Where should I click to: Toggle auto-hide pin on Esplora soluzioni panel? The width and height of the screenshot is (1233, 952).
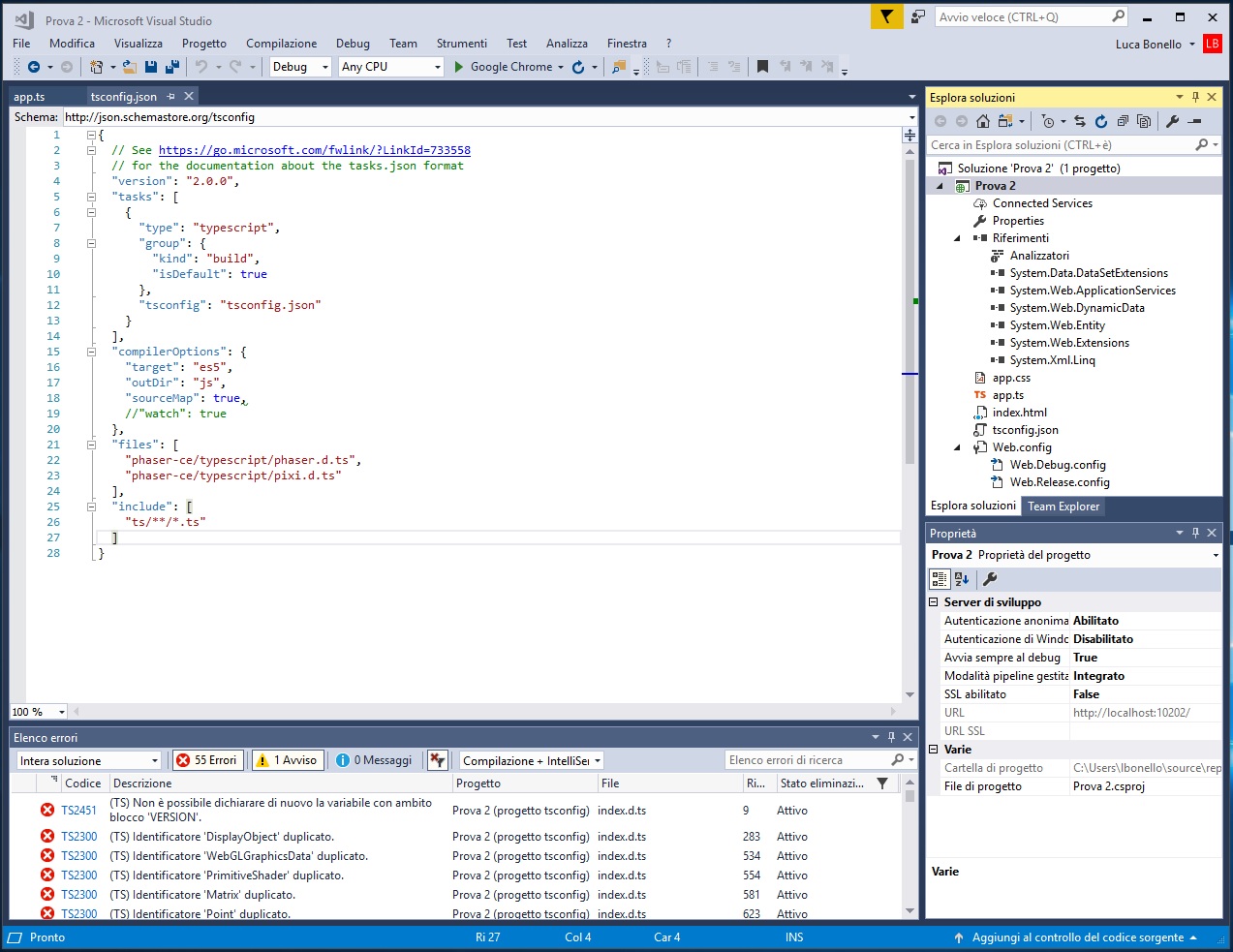click(x=1195, y=97)
